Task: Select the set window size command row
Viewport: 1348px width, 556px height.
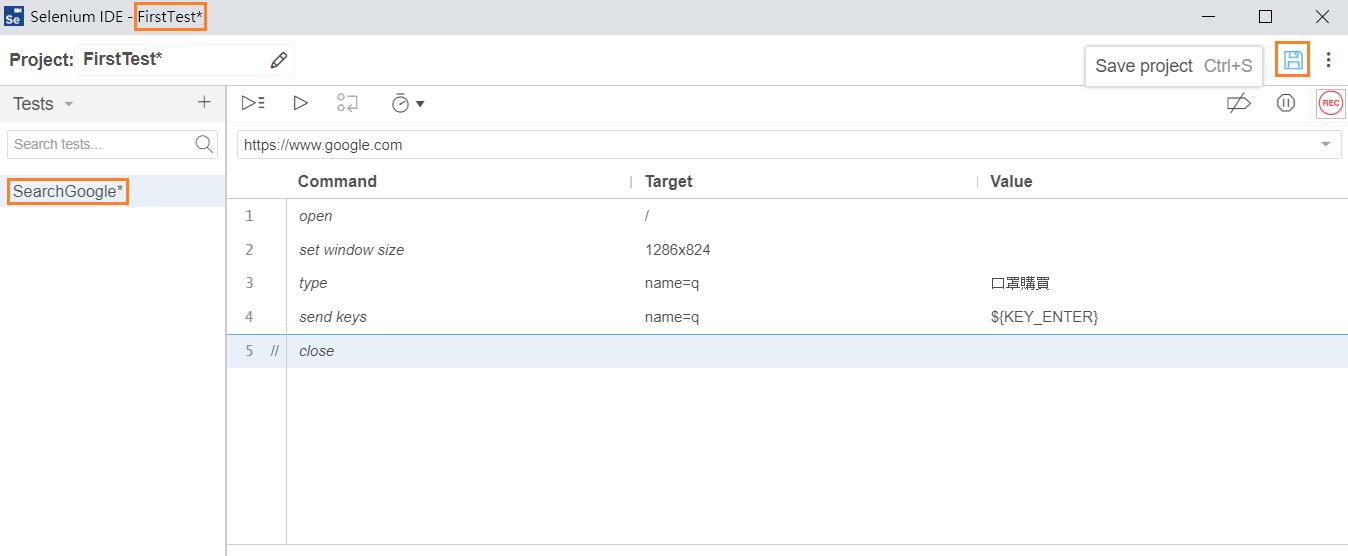Action: point(787,250)
